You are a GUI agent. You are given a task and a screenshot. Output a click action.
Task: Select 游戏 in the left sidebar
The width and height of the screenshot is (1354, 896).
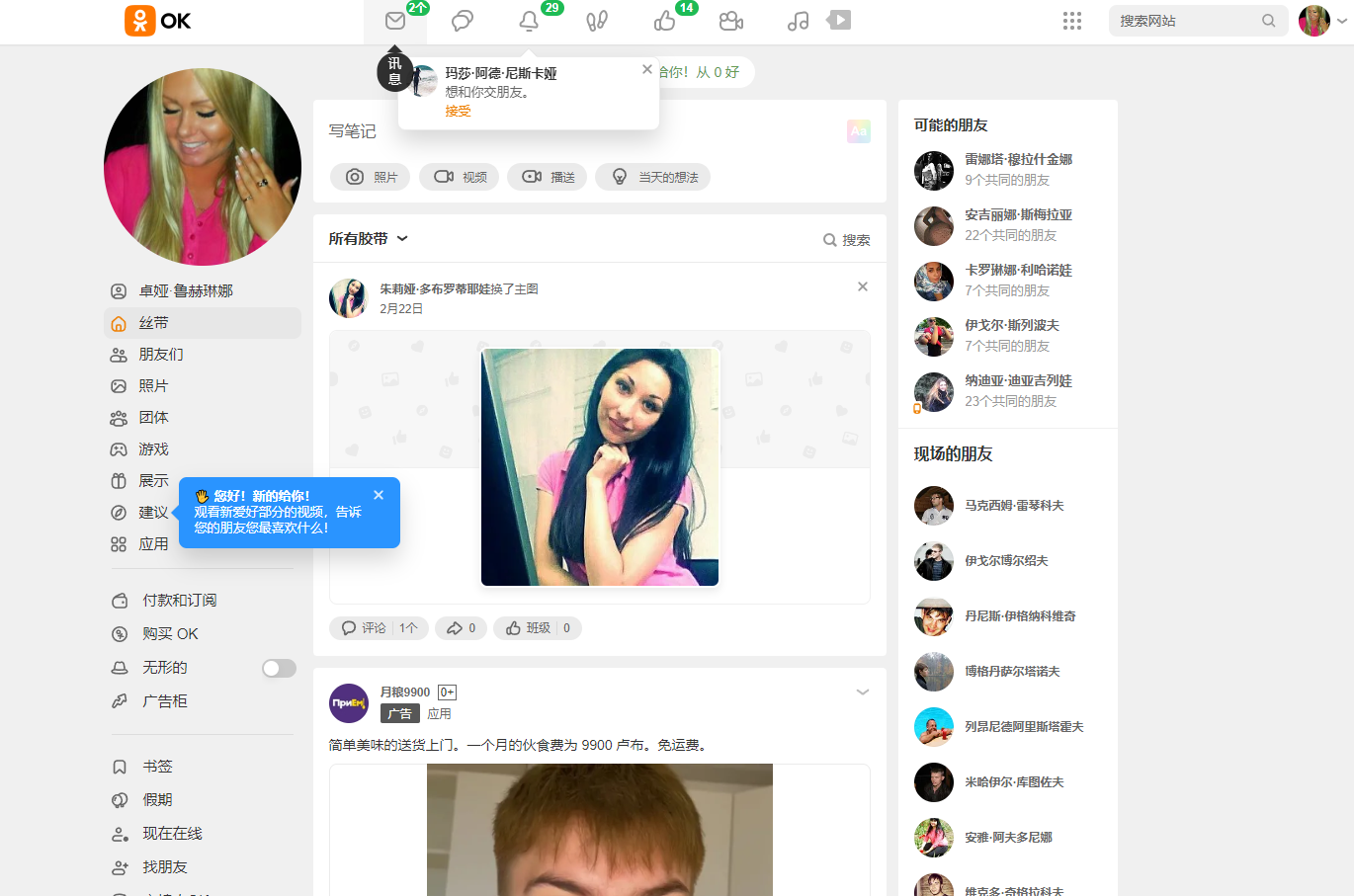point(153,449)
